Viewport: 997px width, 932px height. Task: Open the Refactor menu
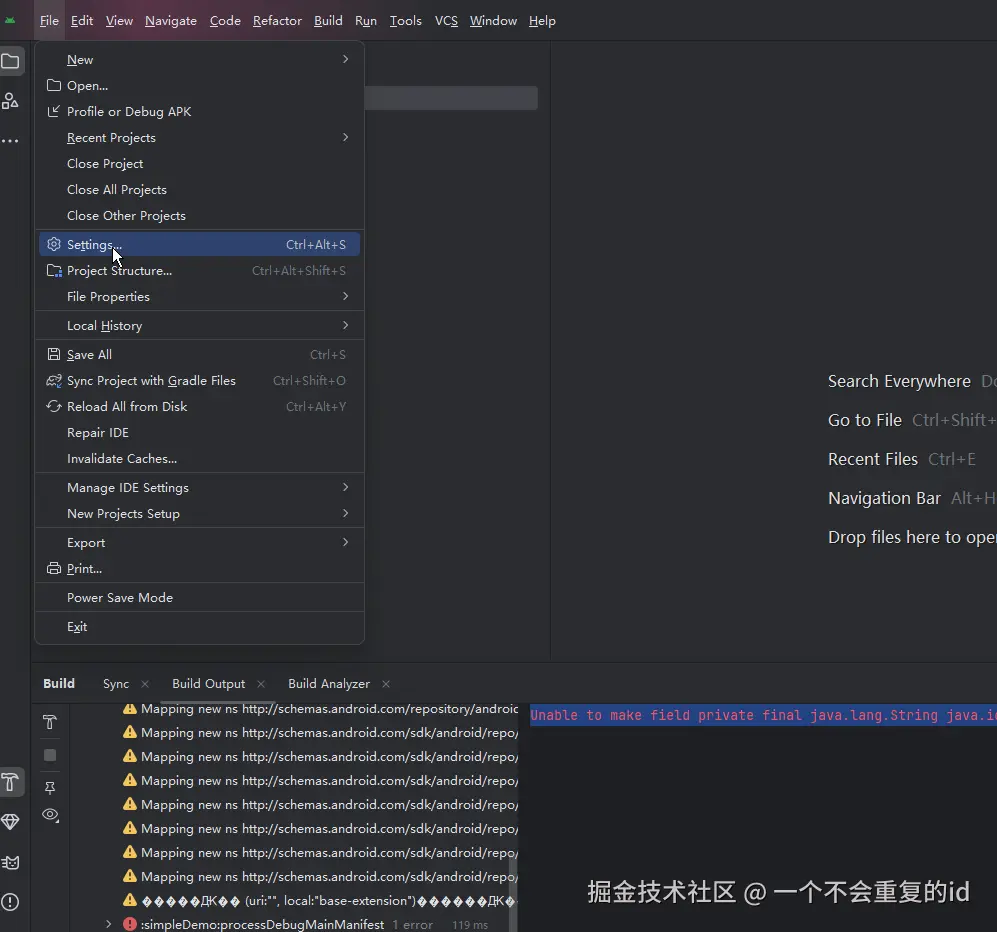277,21
